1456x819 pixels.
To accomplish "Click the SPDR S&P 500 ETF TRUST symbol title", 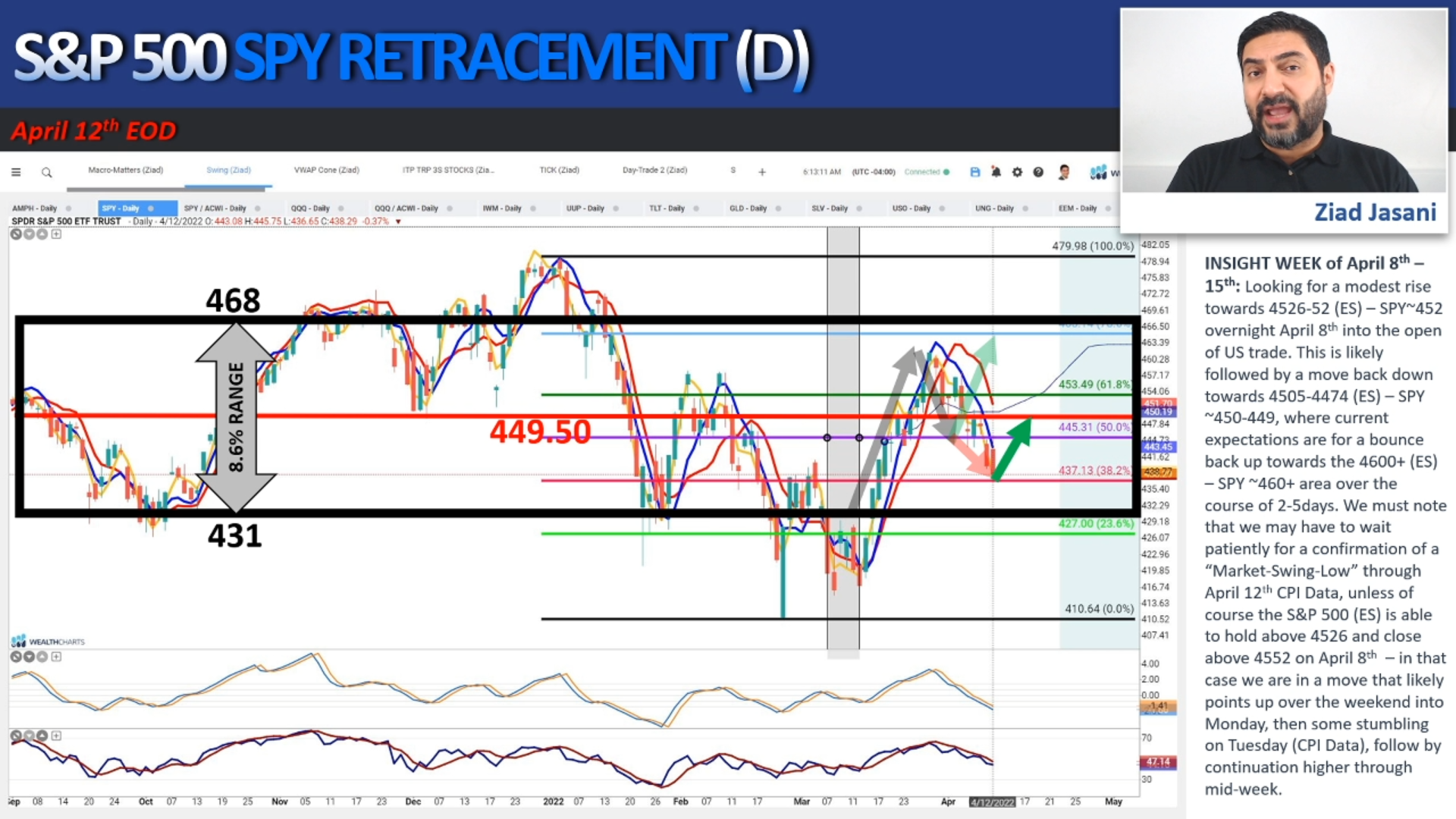I will tap(66, 221).
